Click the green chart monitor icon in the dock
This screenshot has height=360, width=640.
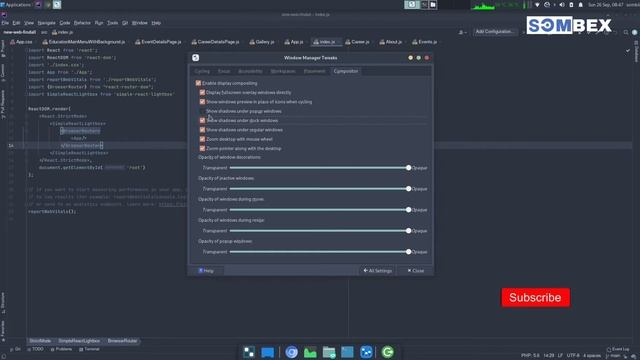[310, 352]
